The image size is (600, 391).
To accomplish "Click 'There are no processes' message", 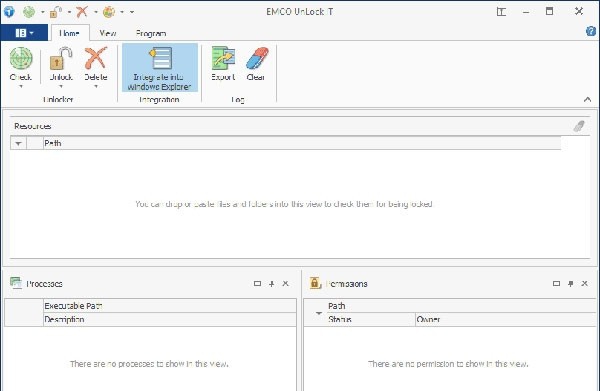I will pos(149,364).
